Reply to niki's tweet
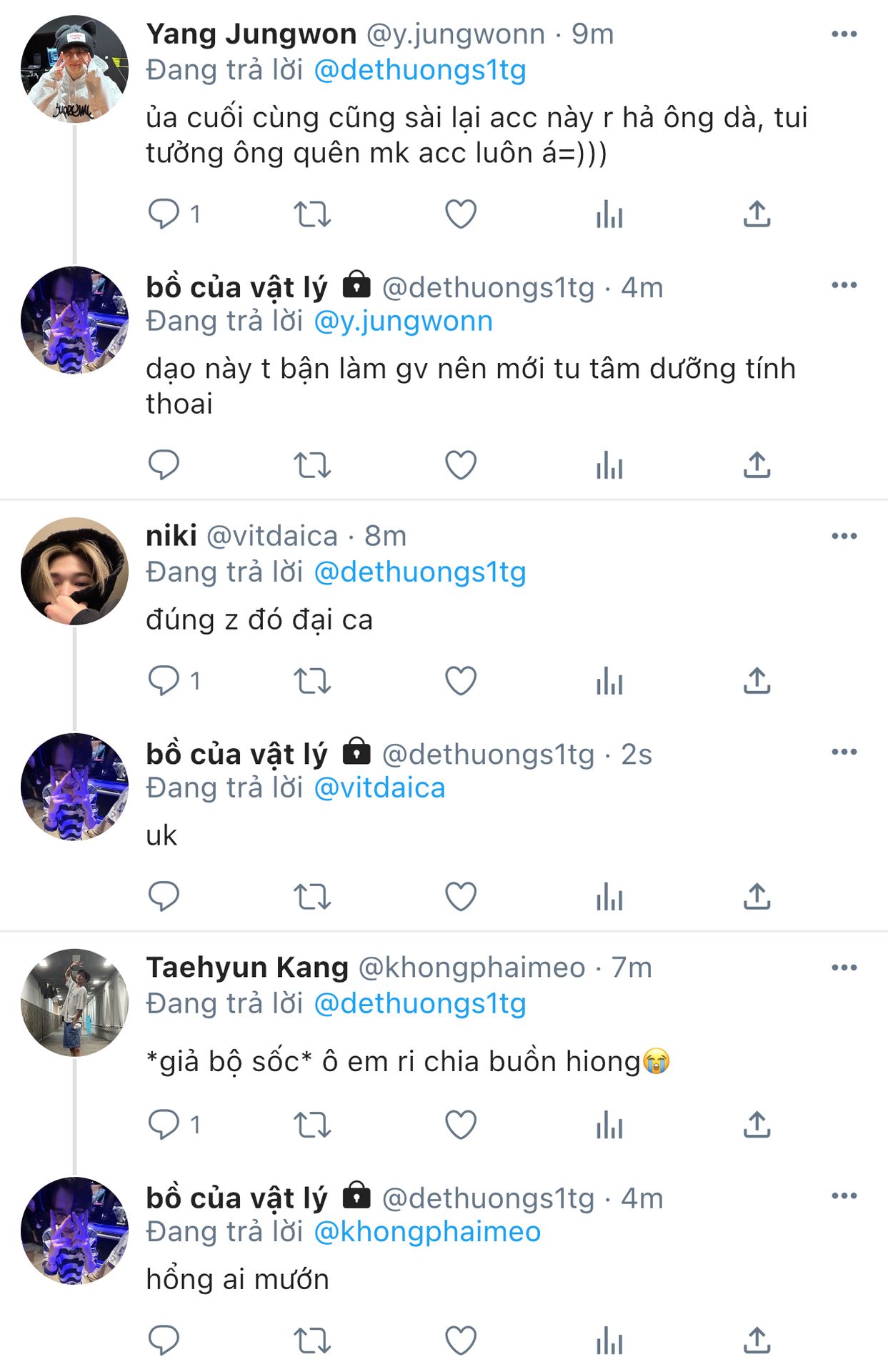Screen dimensions: 888x1372 (x=164, y=680)
